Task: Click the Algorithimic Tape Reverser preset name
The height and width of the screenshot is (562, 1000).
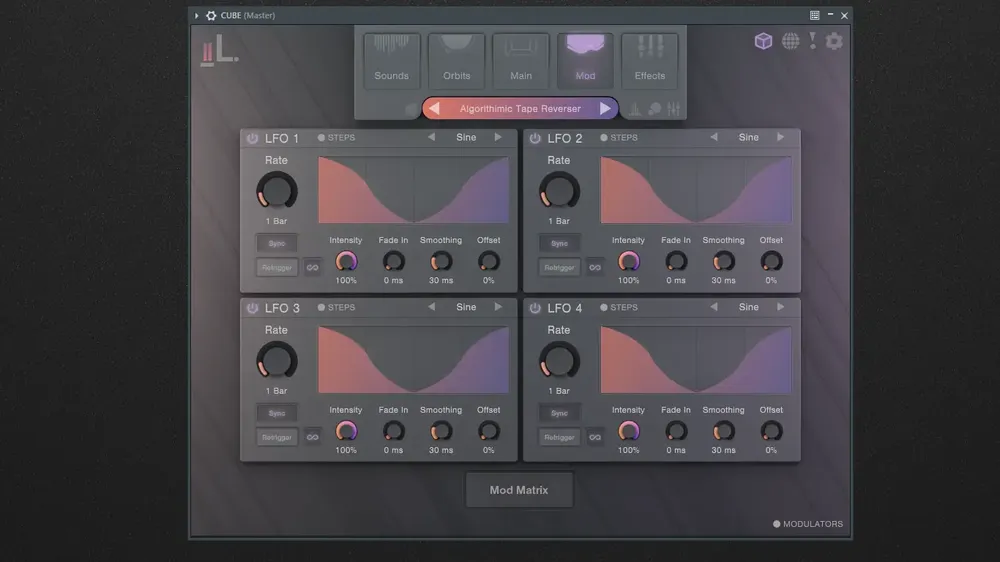Action: (520, 108)
